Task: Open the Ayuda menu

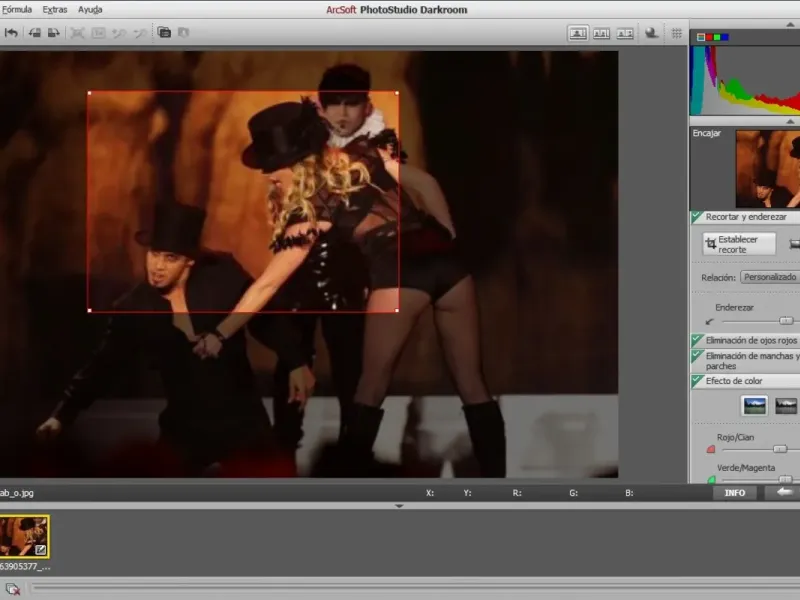Action: (x=90, y=9)
